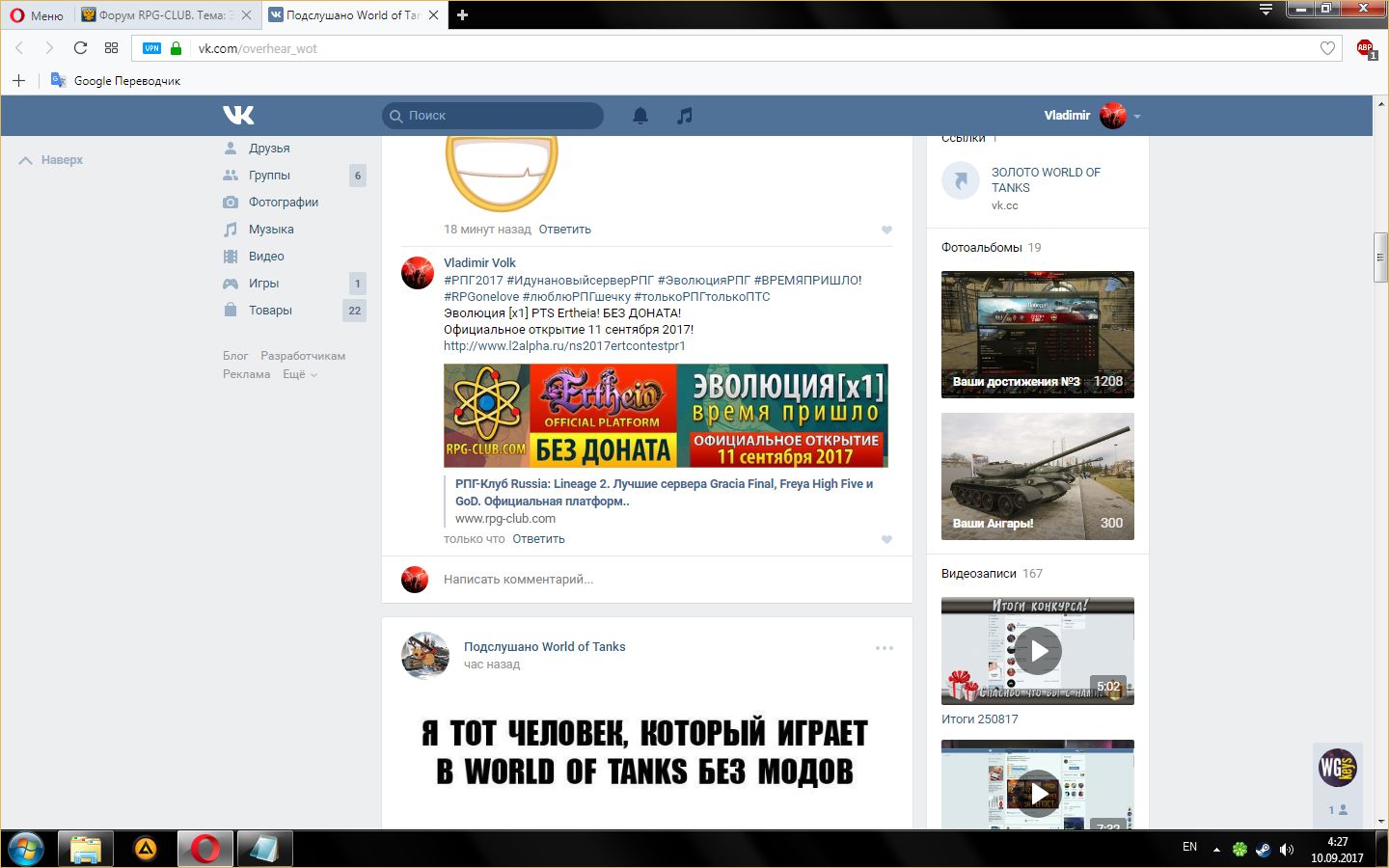Click the Разработчикам footer link
Screen dimensions: 1389x868
303,356
